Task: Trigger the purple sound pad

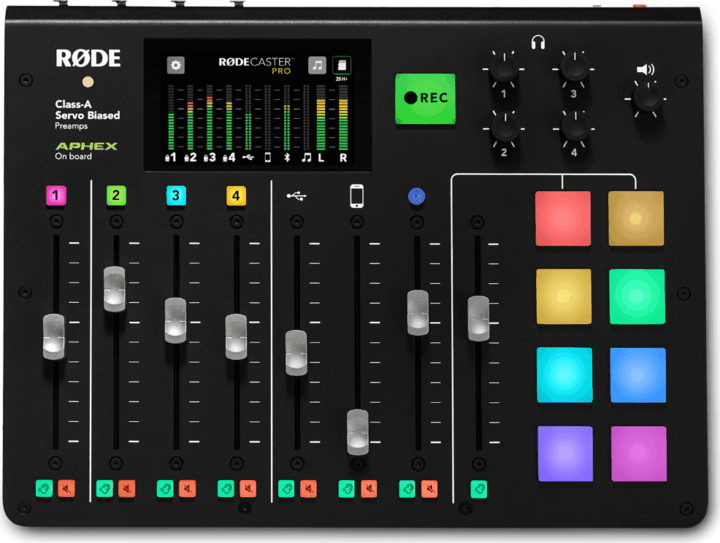Action: pos(565,453)
